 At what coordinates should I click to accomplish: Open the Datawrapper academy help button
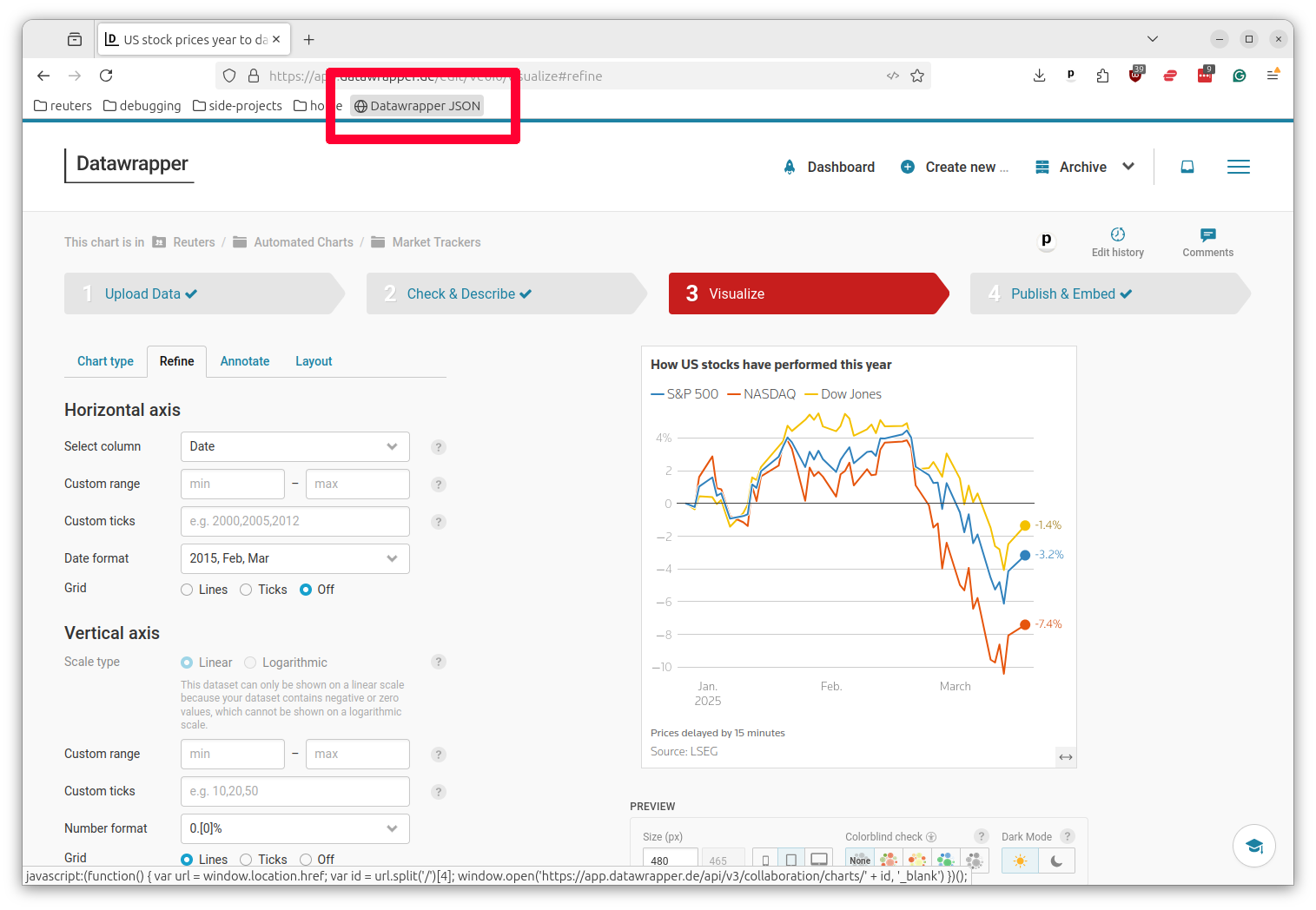coord(1254,846)
